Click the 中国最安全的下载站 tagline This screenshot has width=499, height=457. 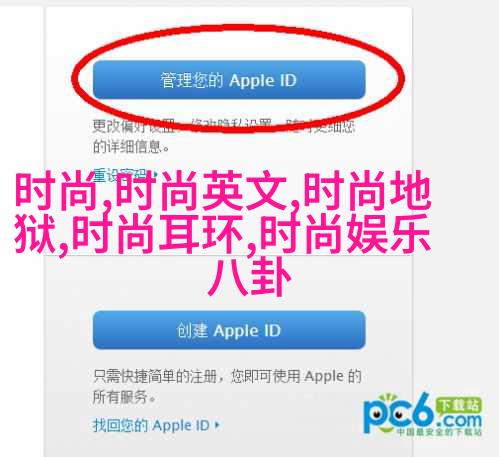(x=439, y=432)
